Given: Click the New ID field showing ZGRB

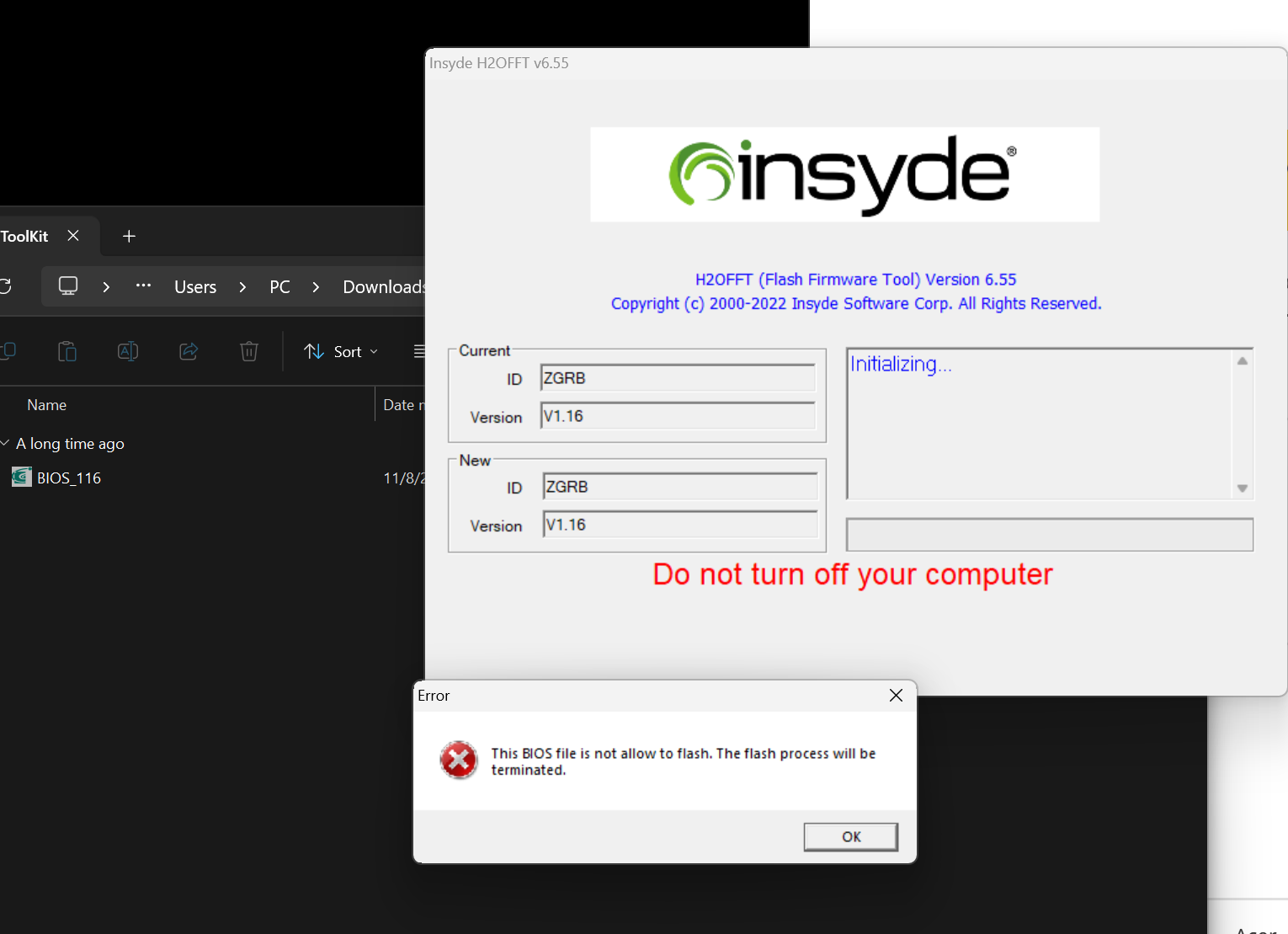Looking at the screenshot, I should point(680,487).
